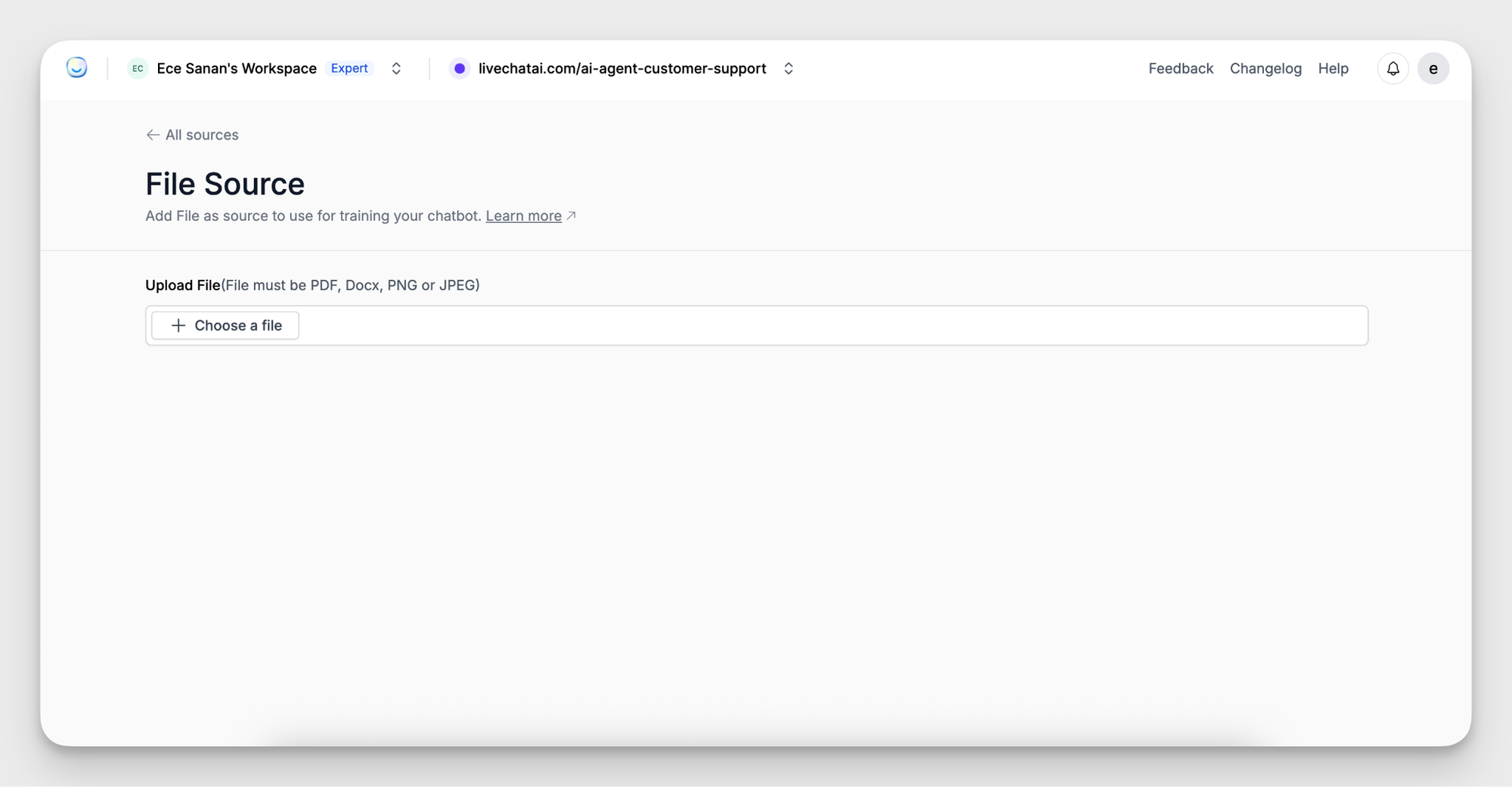Viewport: 1512px width, 787px height.
Task: Open Ece Sanan's Workspace name
Action: point(237,69)
